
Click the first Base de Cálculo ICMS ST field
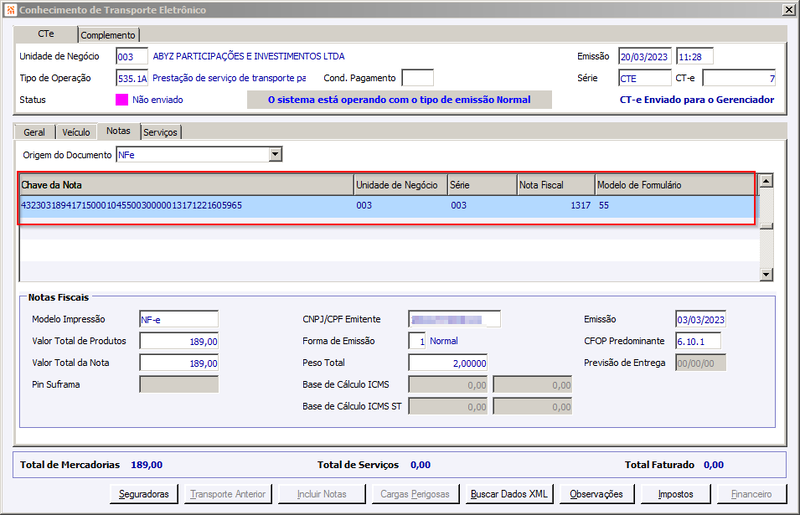click(x=448, y=407)
